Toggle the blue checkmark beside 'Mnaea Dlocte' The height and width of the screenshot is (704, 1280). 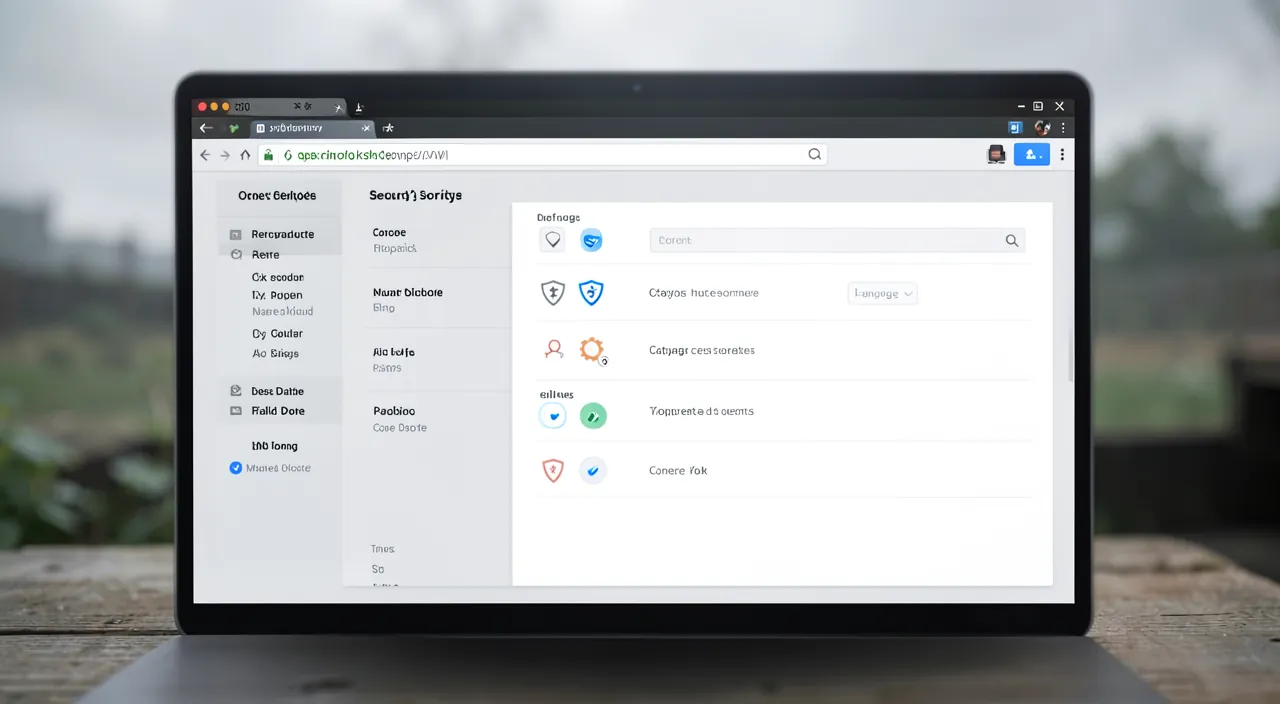click(236, 467)
